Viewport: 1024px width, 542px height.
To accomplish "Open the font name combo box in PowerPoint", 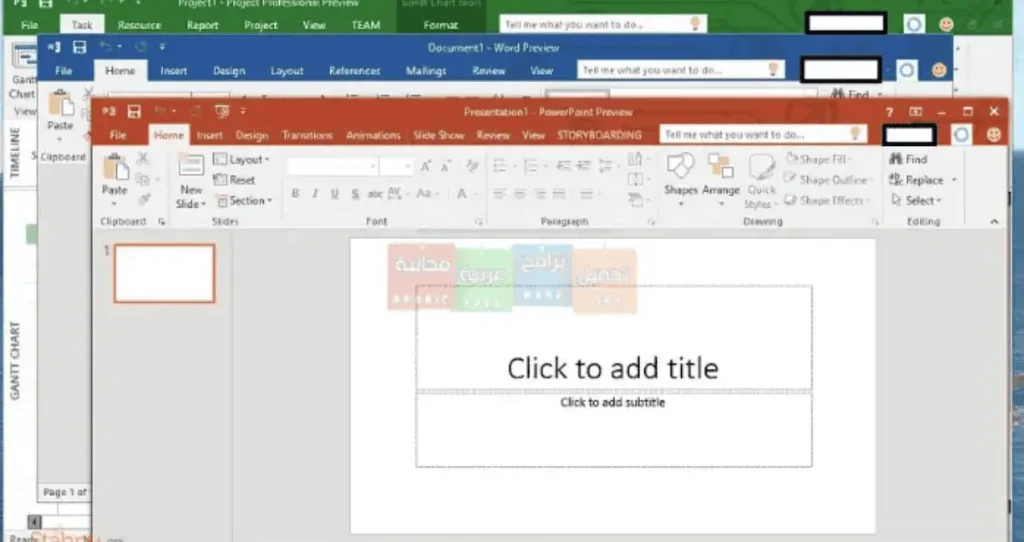I will 332,167.
